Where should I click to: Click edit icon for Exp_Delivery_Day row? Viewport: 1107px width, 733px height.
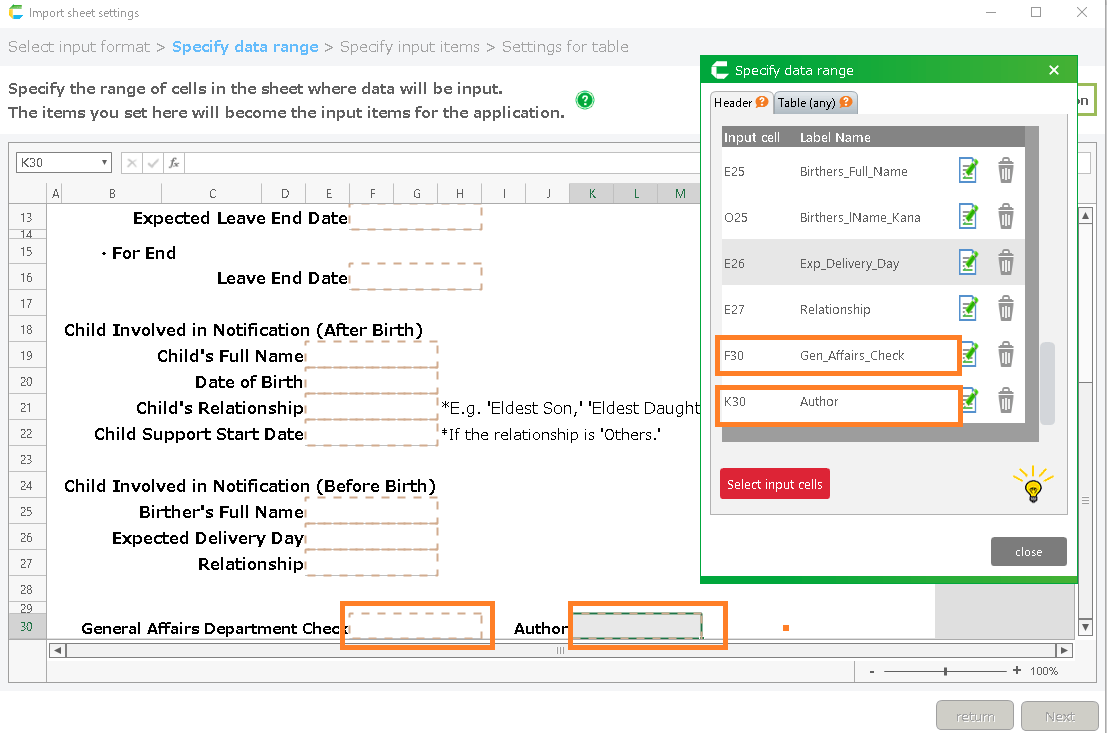(x=967, y=263)
